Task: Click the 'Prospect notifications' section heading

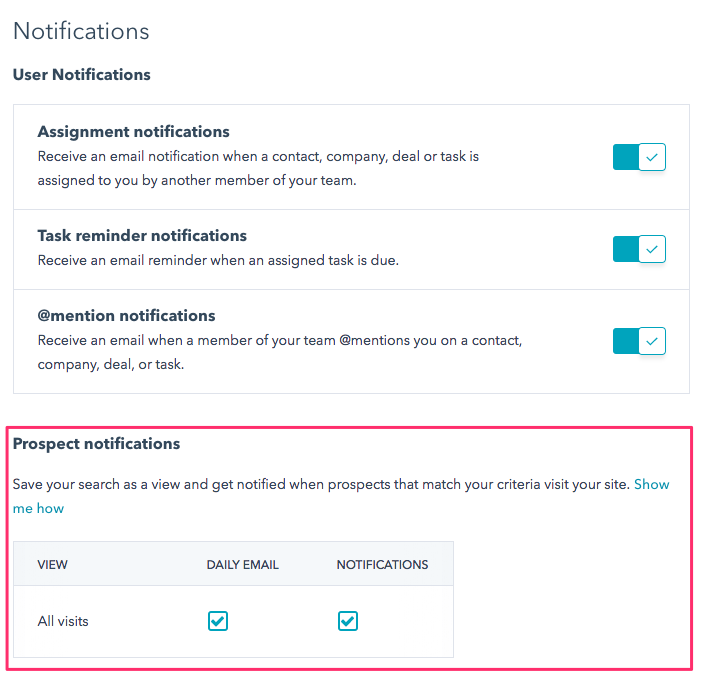Action: pos(96,443)
